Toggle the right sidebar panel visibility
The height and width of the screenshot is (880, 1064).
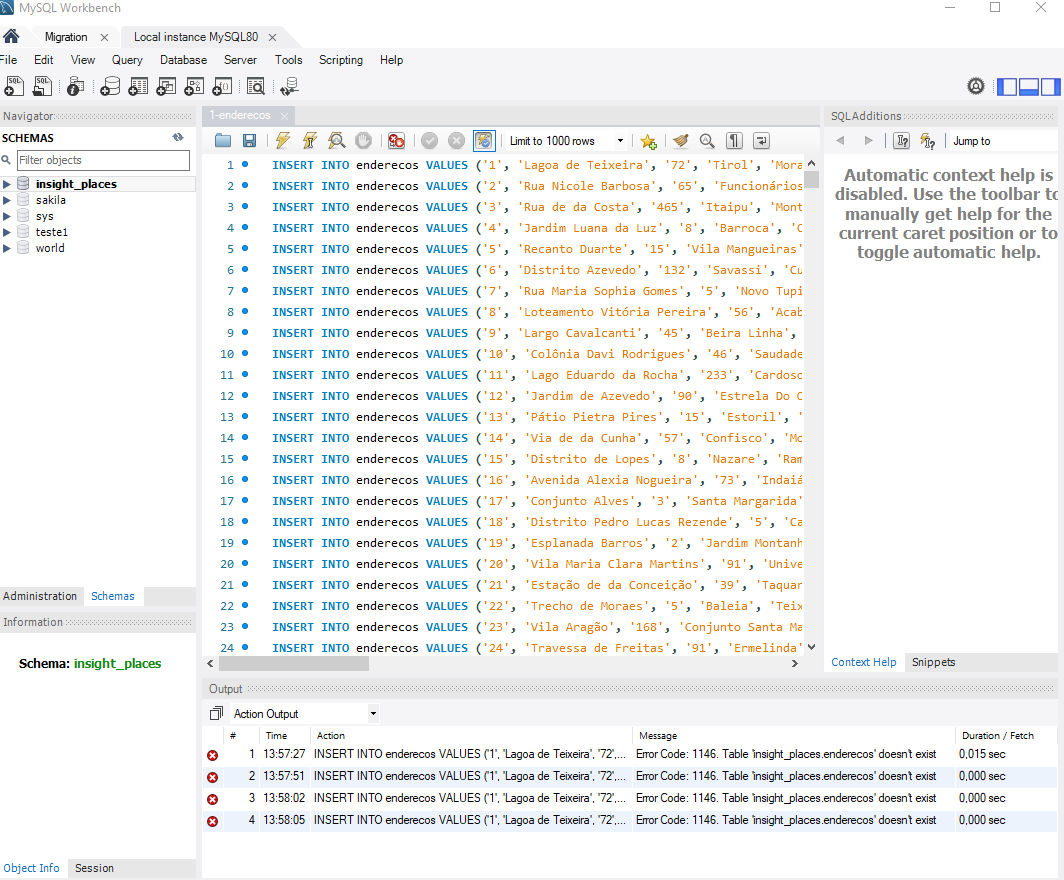[1050, 86]
